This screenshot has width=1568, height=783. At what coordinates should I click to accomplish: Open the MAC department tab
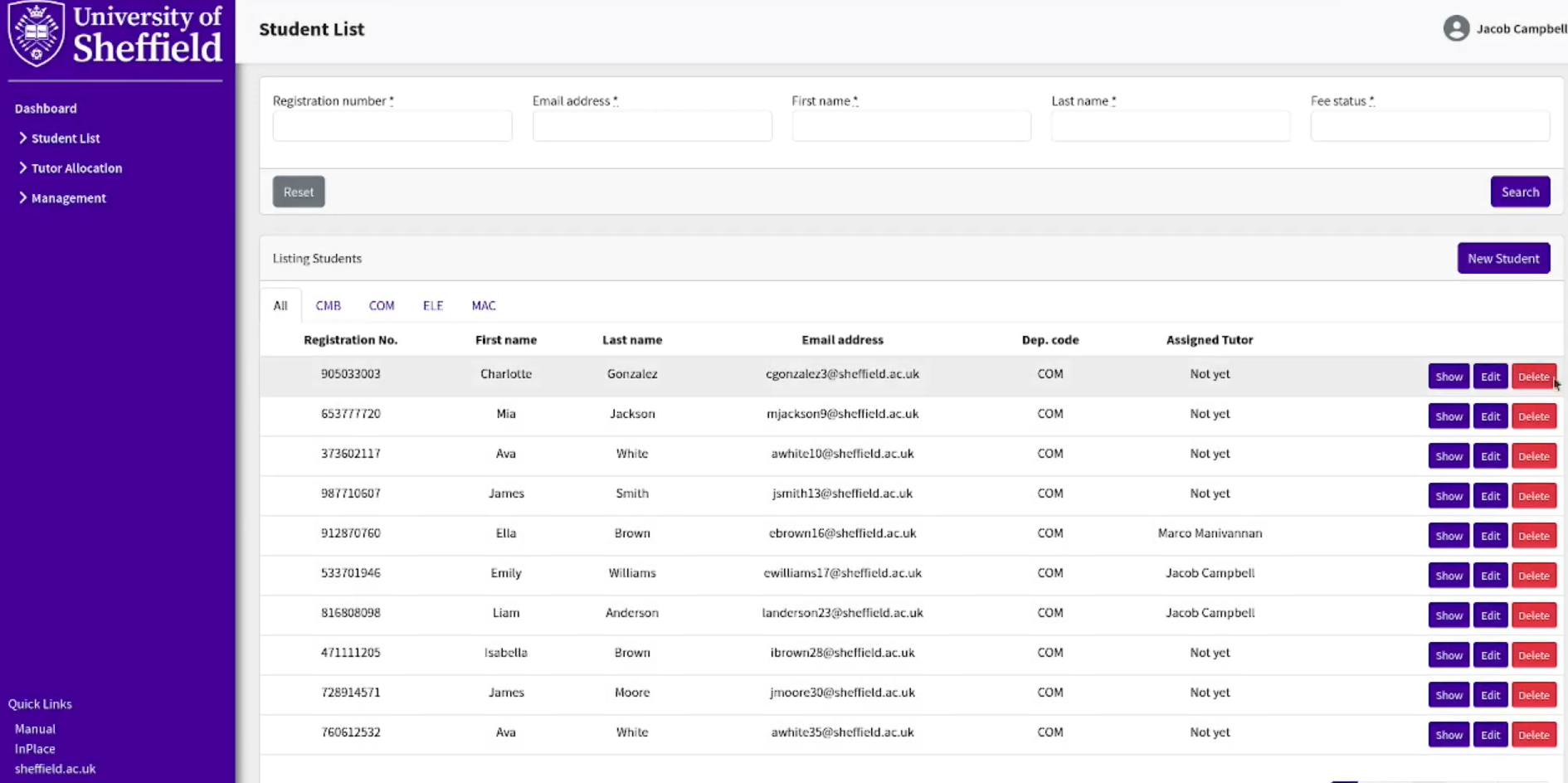point(484,305)
